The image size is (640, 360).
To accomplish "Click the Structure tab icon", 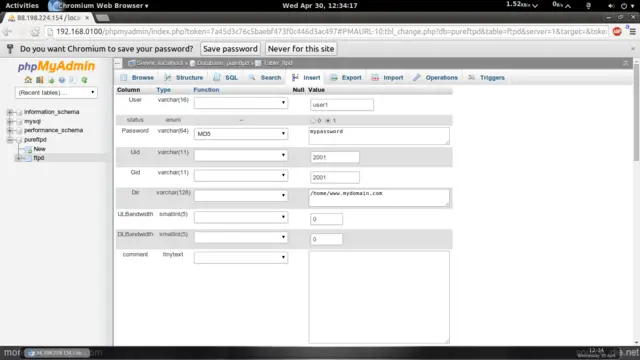I will [x=168, y=78].
